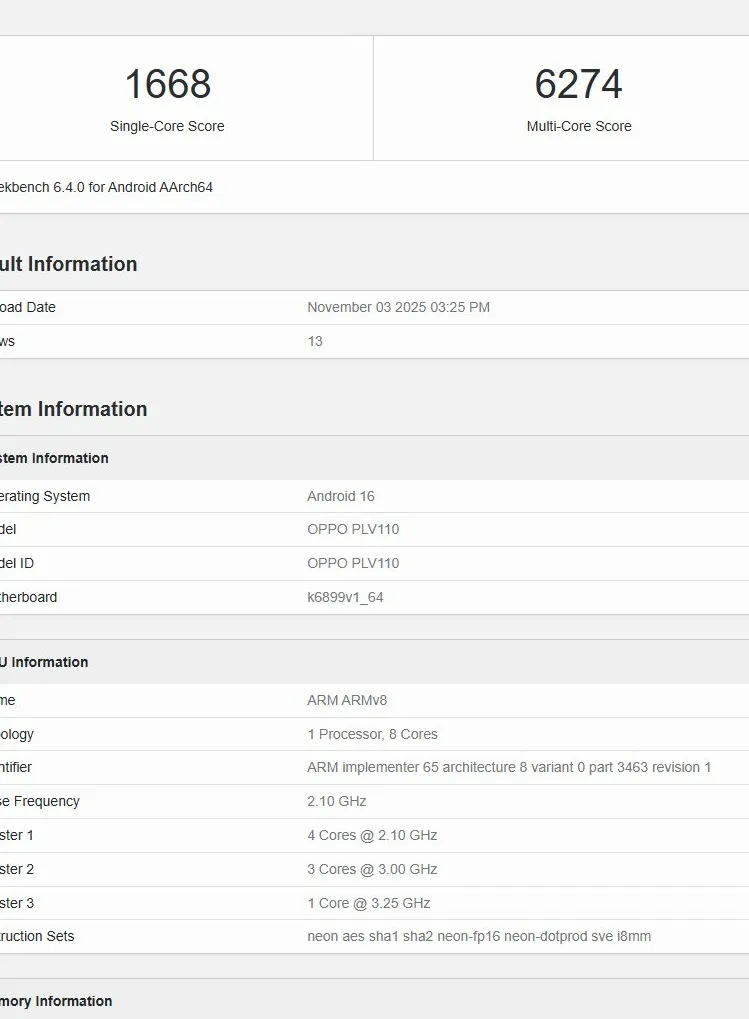Click the single-core score 1668
The height and width of the screenshot is (1019, 749).
(167, 84)
